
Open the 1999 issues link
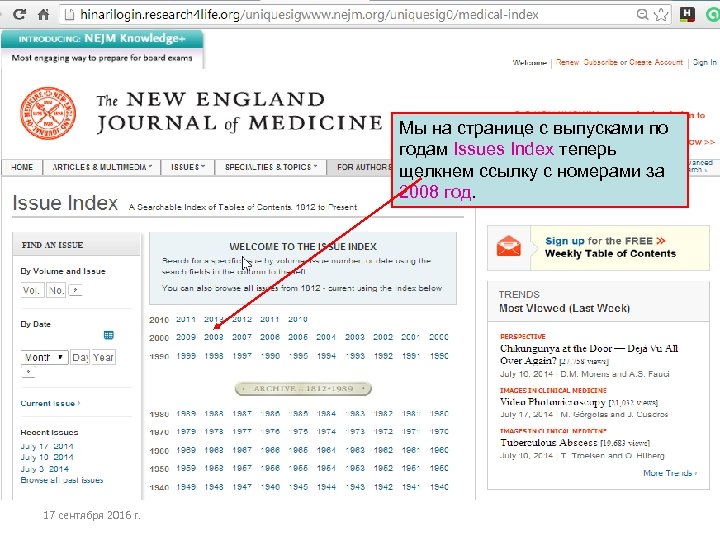coord(186,356)
